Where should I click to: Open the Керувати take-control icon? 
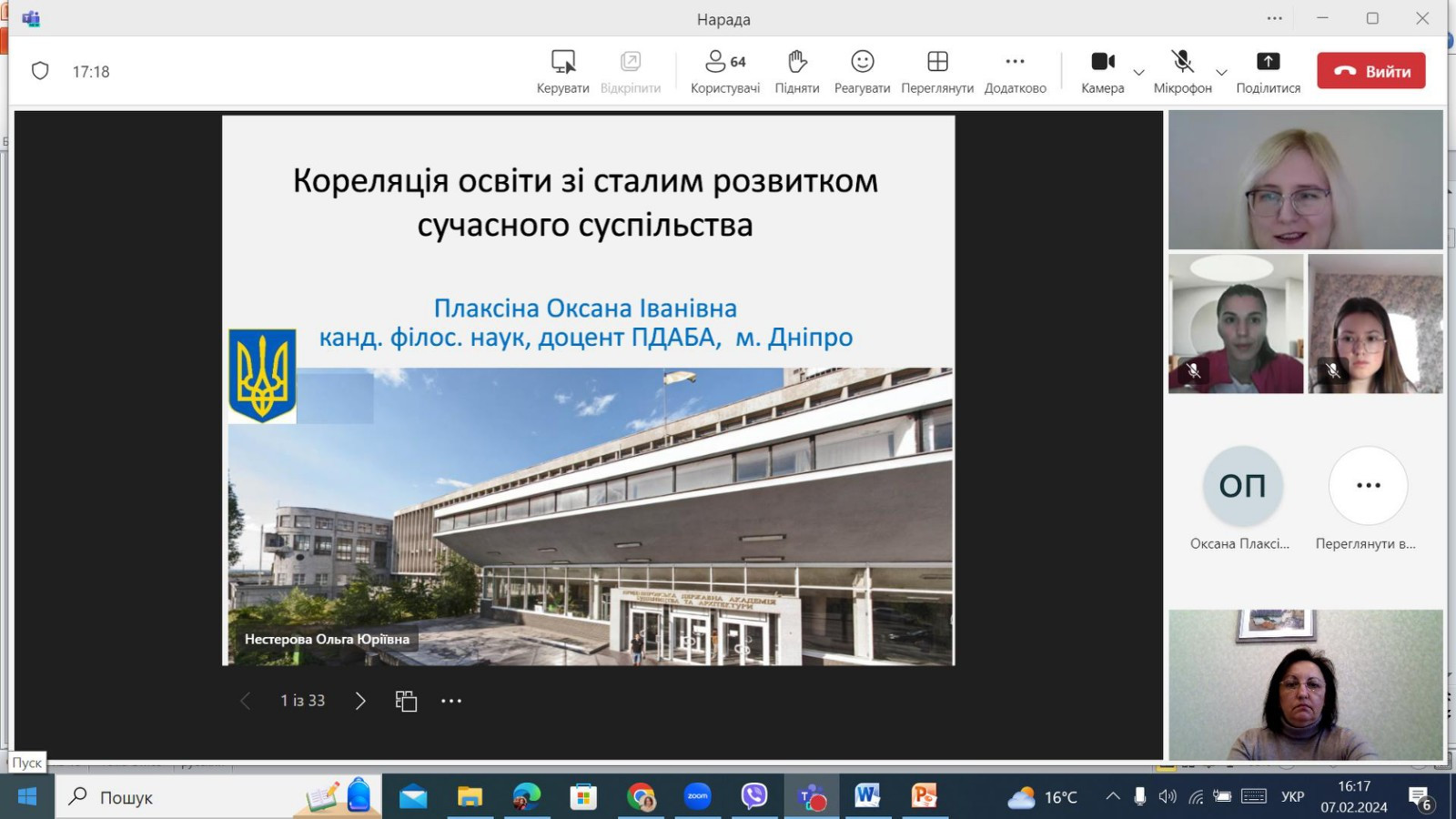pos(562,63)
